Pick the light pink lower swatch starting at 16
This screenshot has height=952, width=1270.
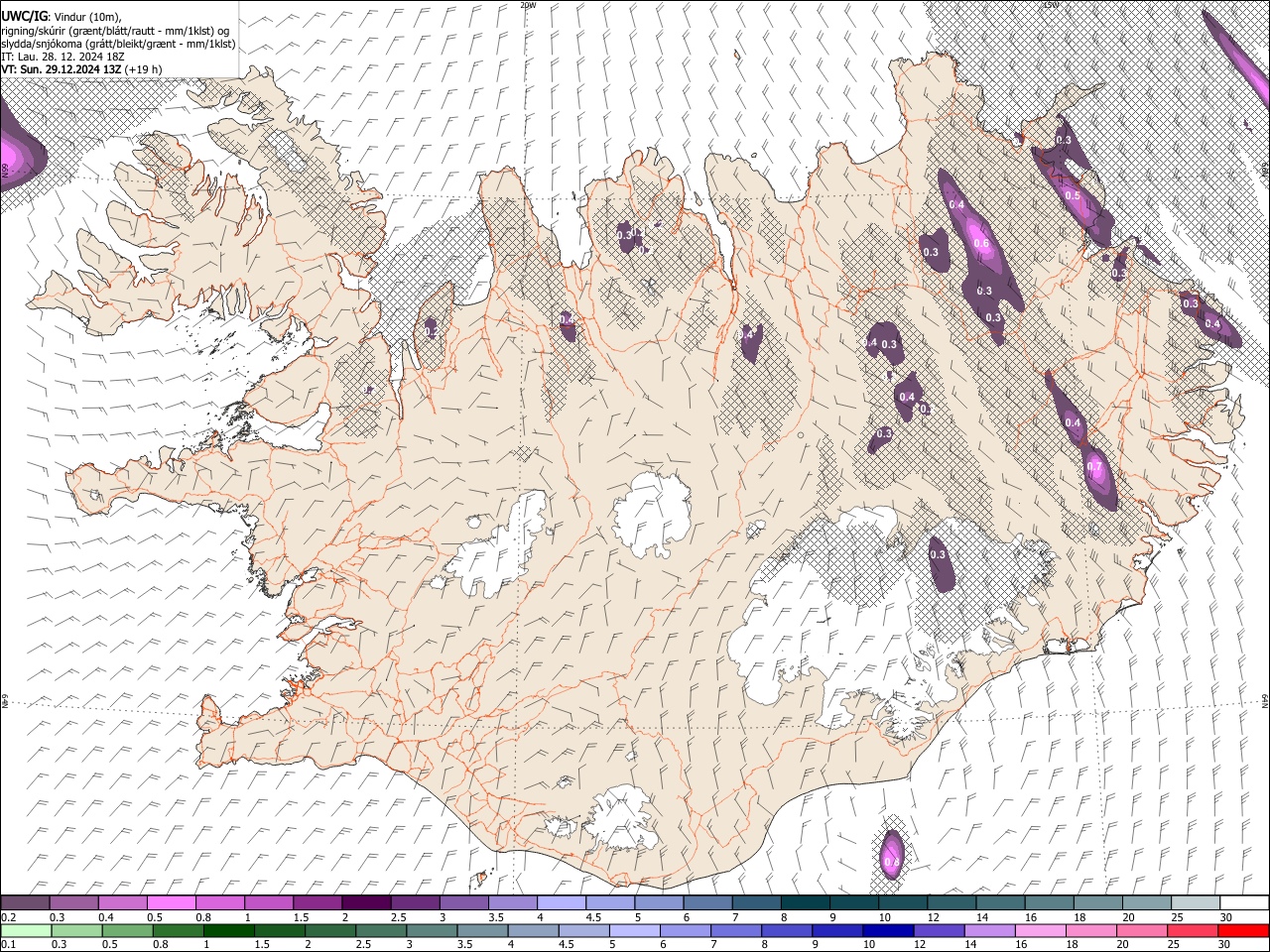tap(1040, 930)
